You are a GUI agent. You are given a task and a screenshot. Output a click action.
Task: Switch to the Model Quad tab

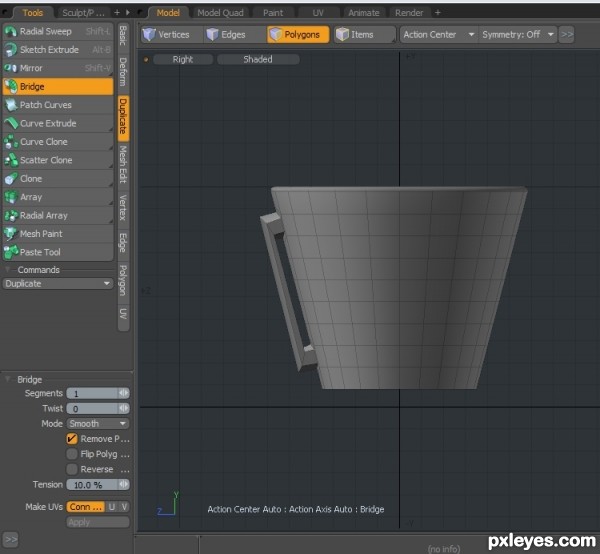click(x=220, y=13)
